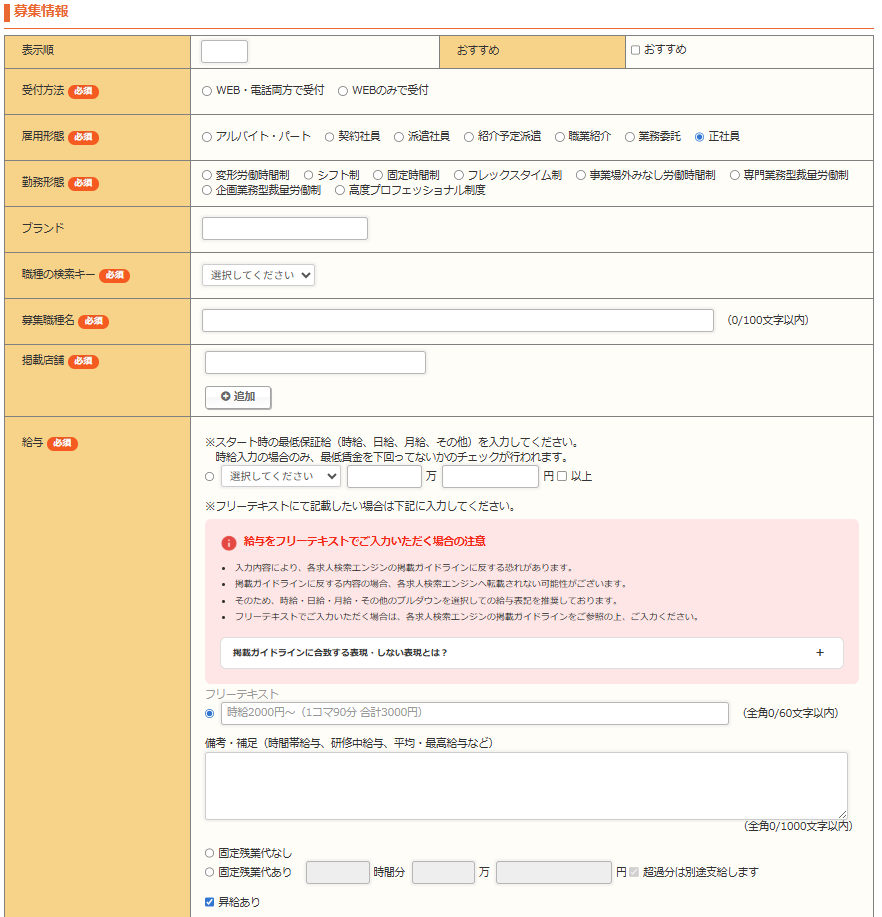Click the 備考・補足 textarea

[525, 785]
